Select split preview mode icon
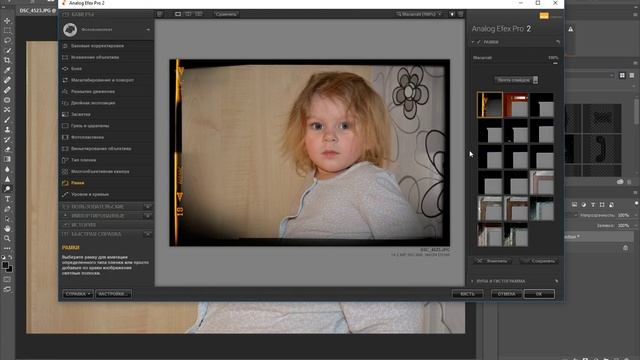640x360 pixels. (188, 14)
